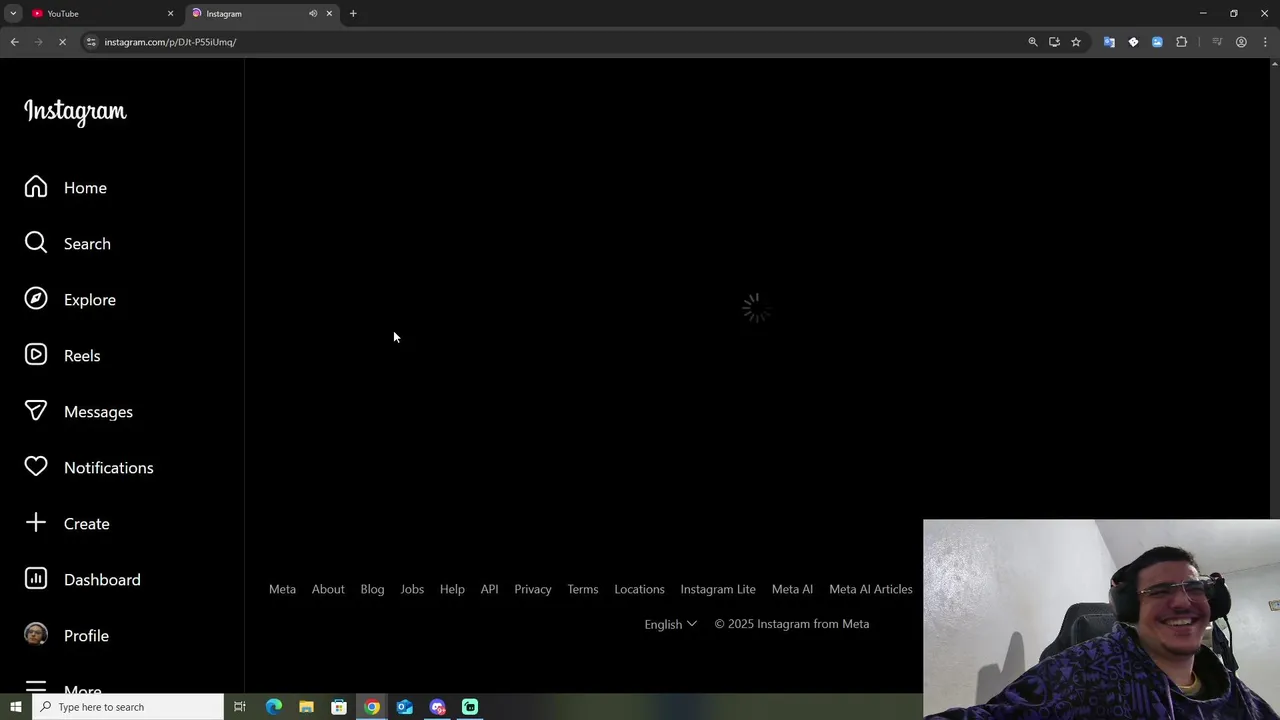This screenshot has width=1280, height=720.
Task: Open Chrome three-dot menu
Action: click(1266, 42)
